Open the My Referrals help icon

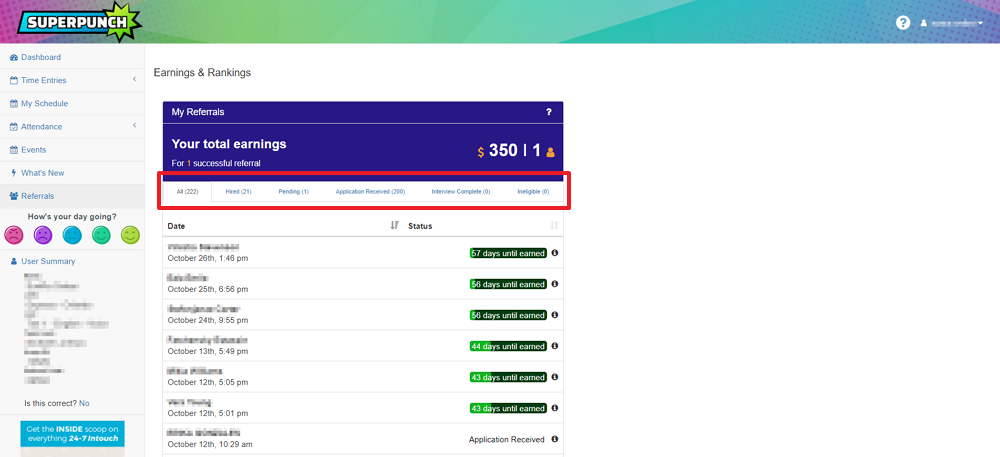[548, 112]
